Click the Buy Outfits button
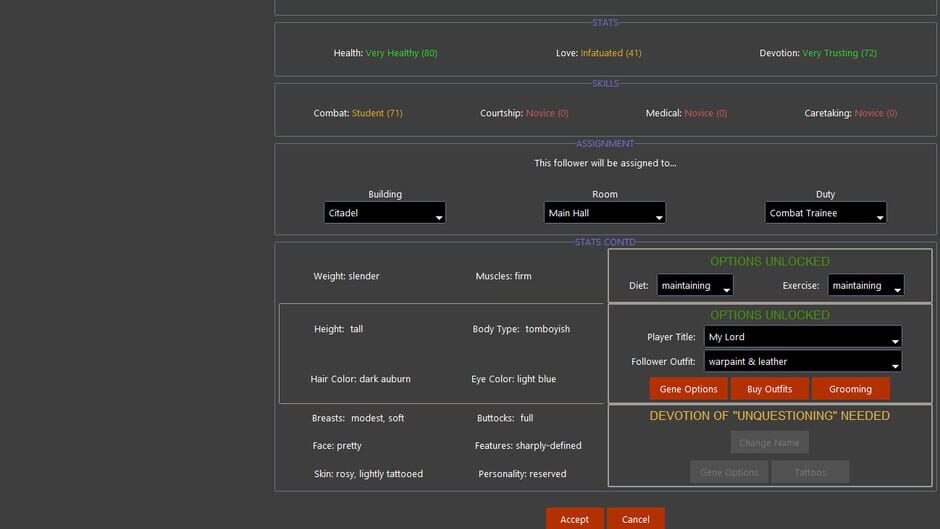940x529 pixels. pyautogui.click(x=769, y=389)
